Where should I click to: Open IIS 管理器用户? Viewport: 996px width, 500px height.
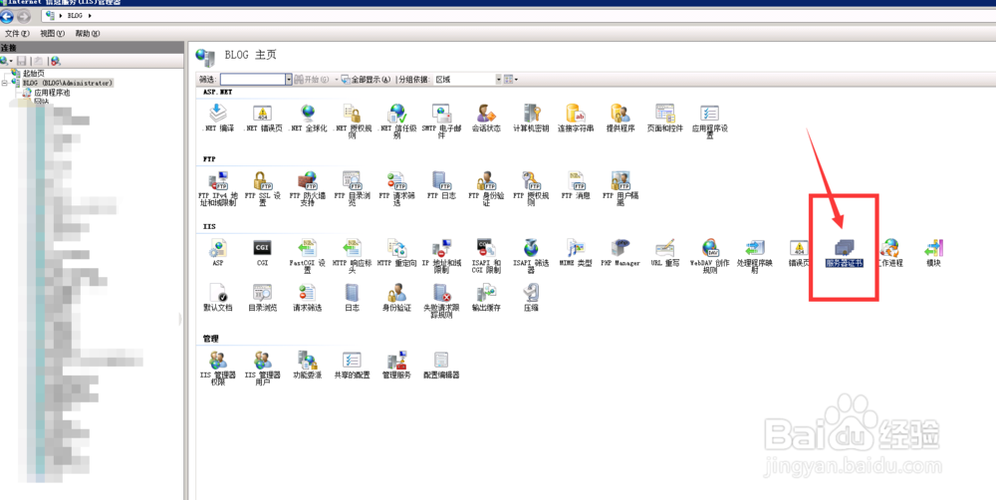pos(263,368)
